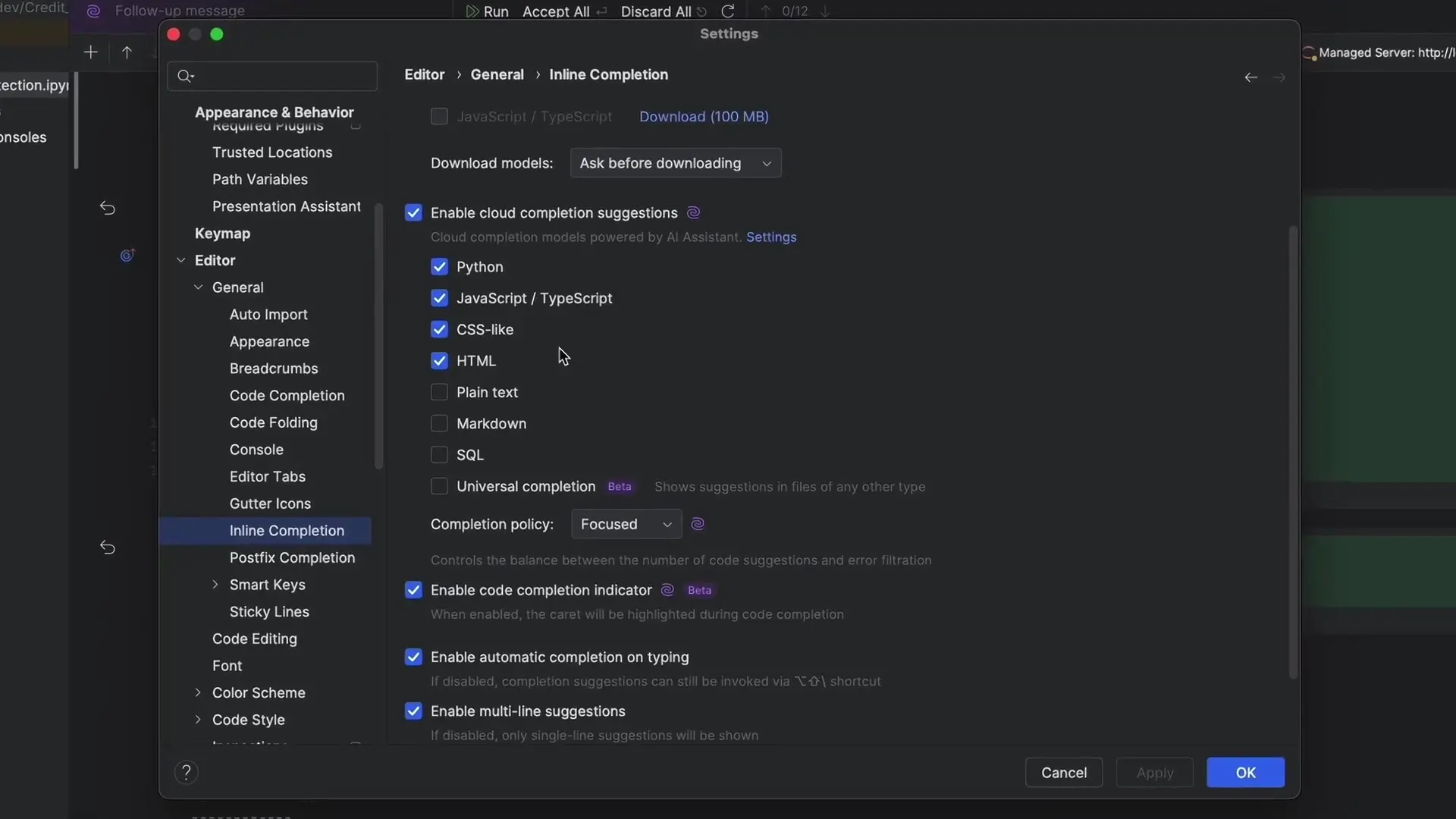Click AI swirl icon beside code completion indicator
The width and height of the screenshot is (1456, 819).
(x=667, y=590)
